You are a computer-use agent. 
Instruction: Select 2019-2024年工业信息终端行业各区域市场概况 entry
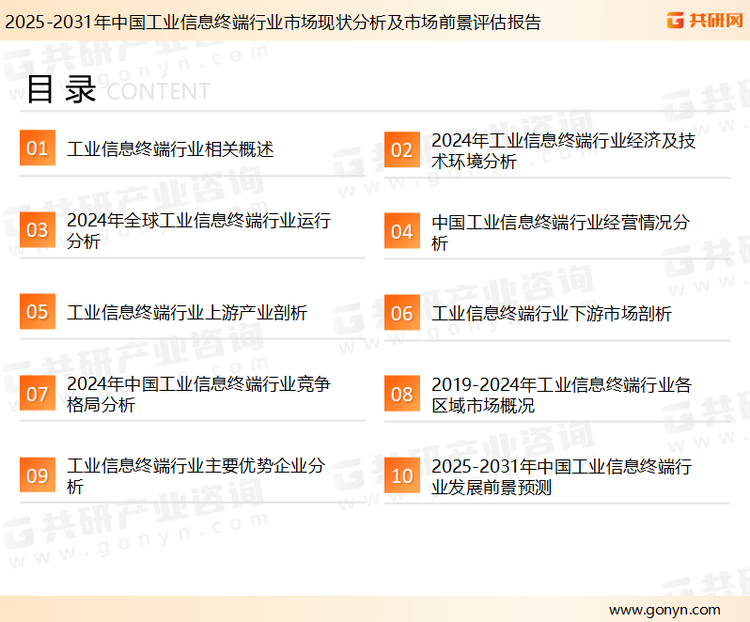point(562,395)
